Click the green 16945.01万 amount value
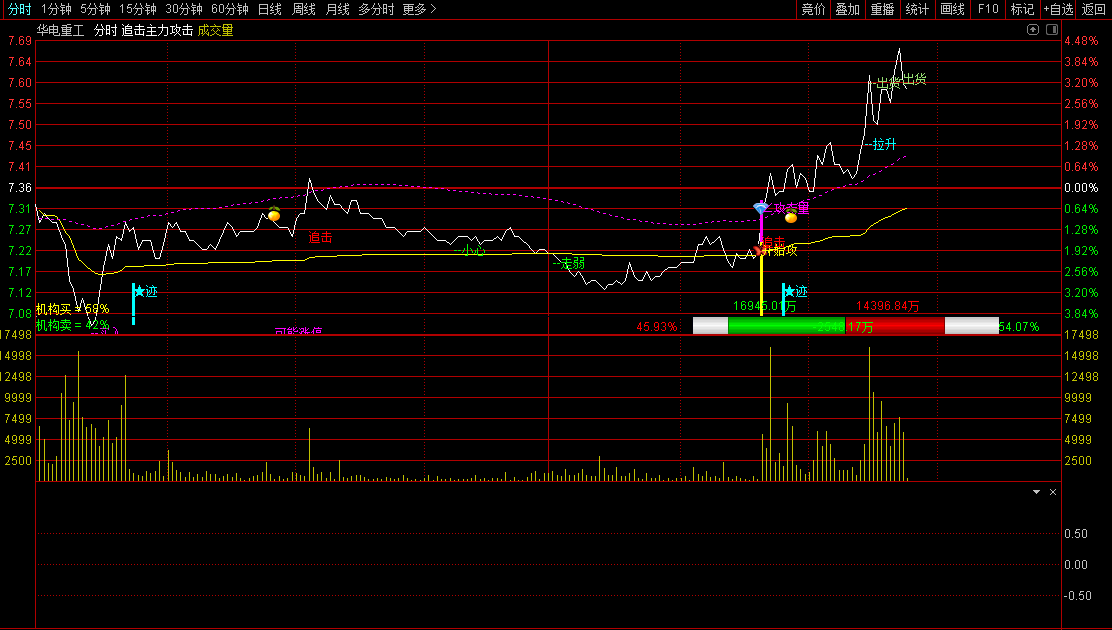1112x630 pixels. [764, 306]
